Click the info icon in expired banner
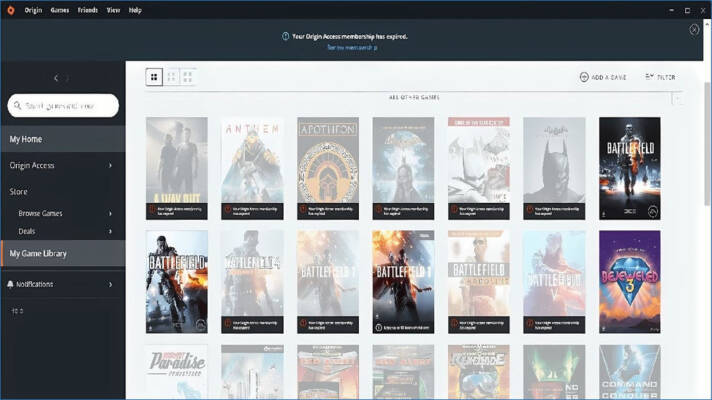The width and height of the screenshot is (712, 400). click(286, 36)
